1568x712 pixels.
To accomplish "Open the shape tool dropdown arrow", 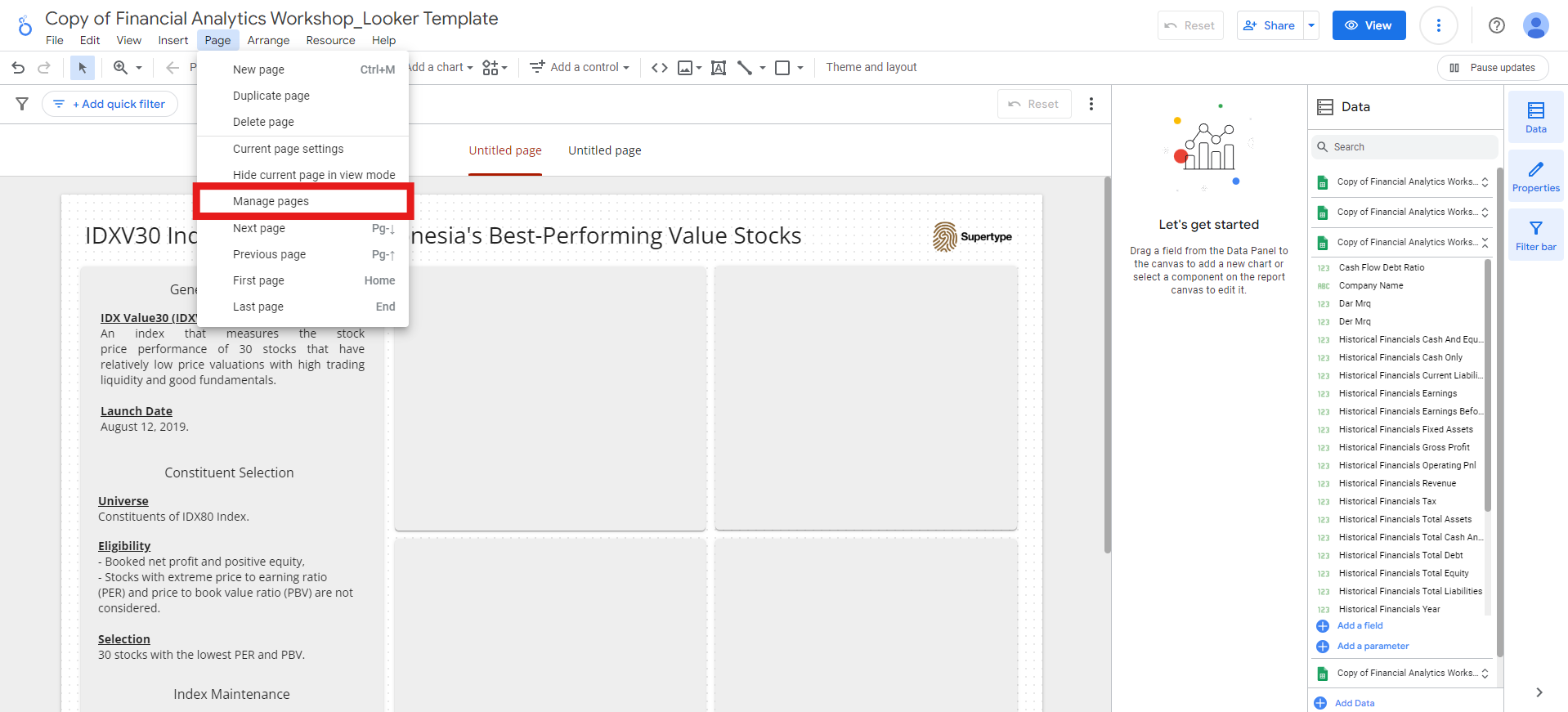I will (x=800, y=68).
